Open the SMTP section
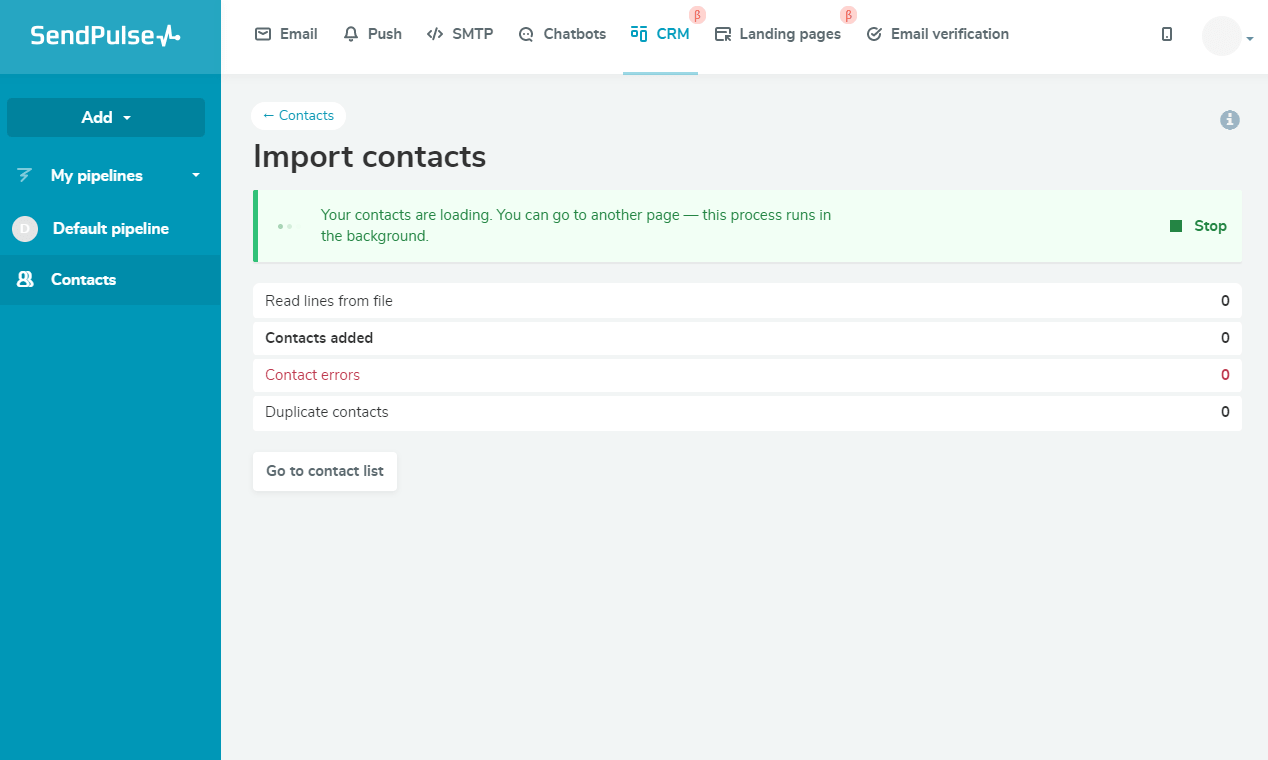The image size is (1268, 760). coord(460,34)
